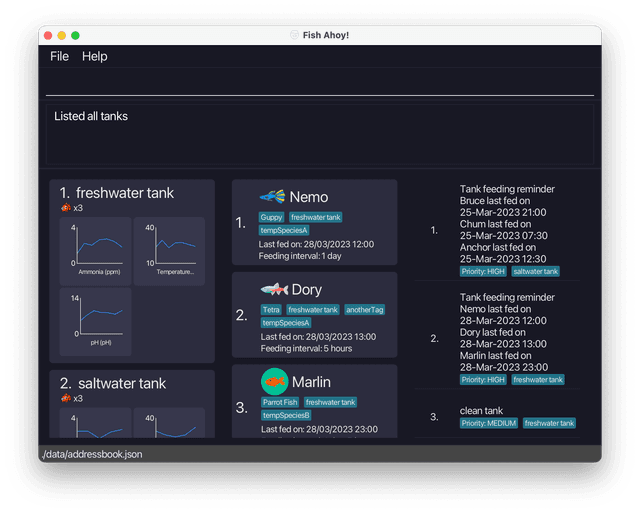Click the Tetra tag on Dory
The width and height of the screenshot is (640, 513).
(270, 310)
